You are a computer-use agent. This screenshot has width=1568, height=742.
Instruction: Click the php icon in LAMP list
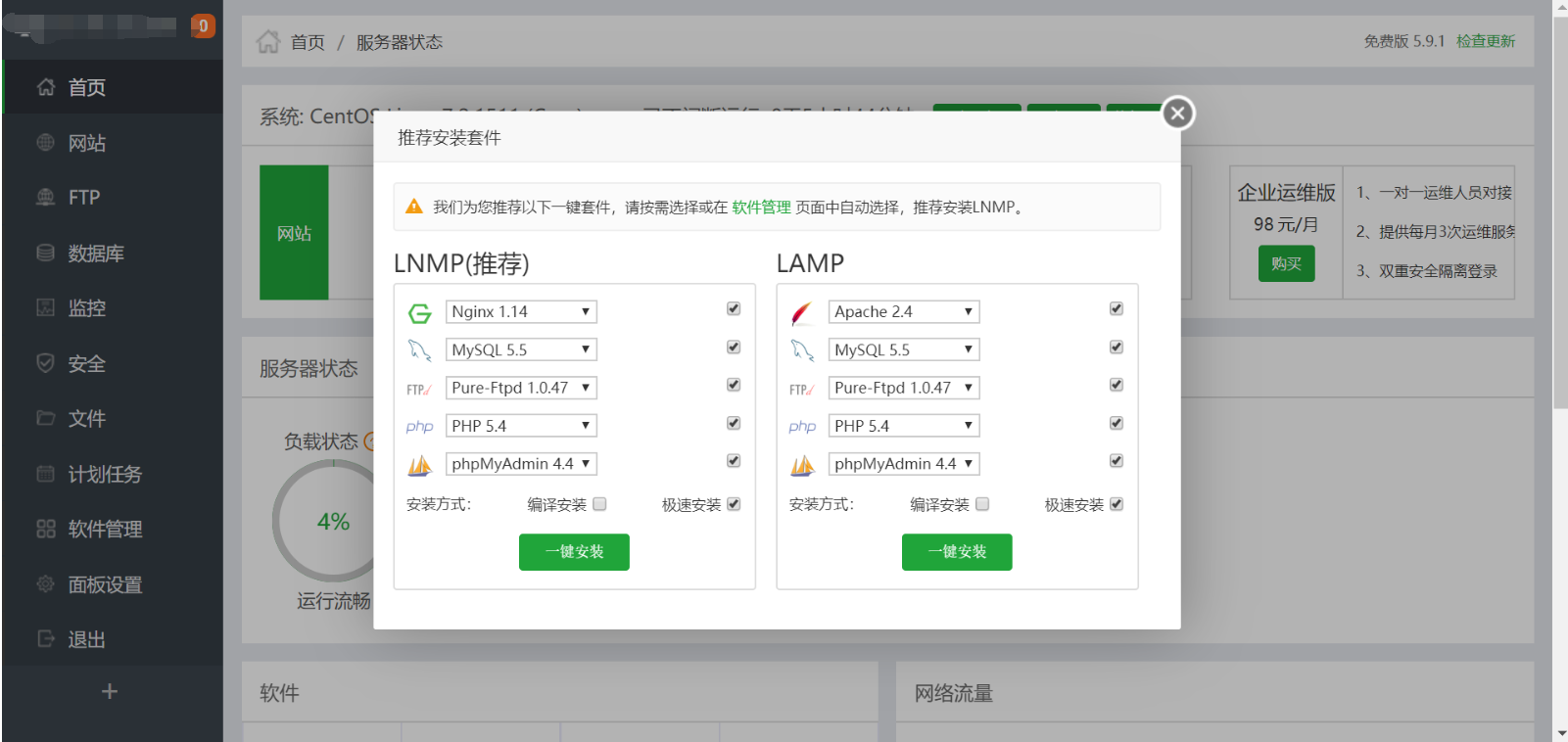click(802, 427)
